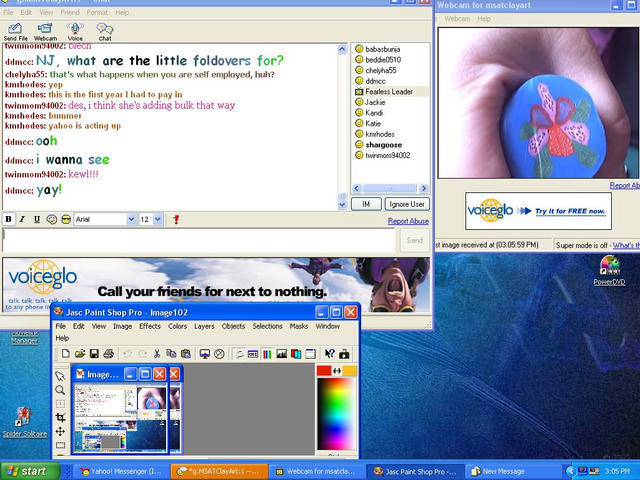Image resolution: width=640 pixels, height=480 pixels.
Task: Click voiceglo Try it for FREE now link
Action: [x=570, y=211]
